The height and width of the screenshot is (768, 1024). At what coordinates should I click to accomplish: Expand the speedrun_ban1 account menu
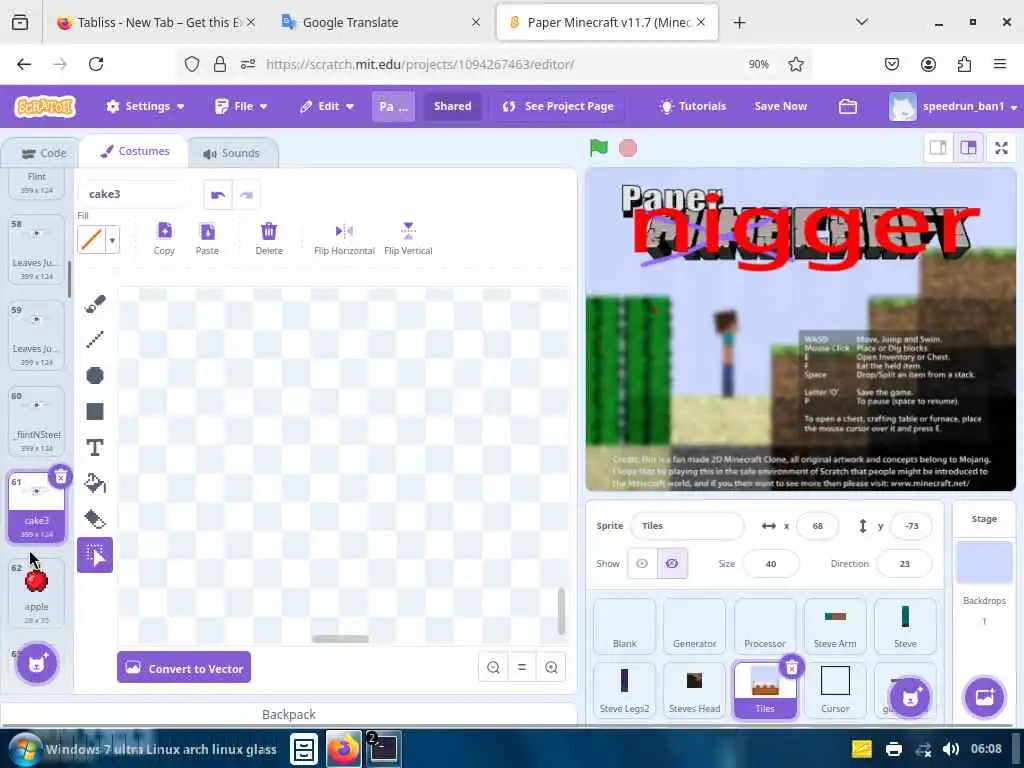click(953, 106)
